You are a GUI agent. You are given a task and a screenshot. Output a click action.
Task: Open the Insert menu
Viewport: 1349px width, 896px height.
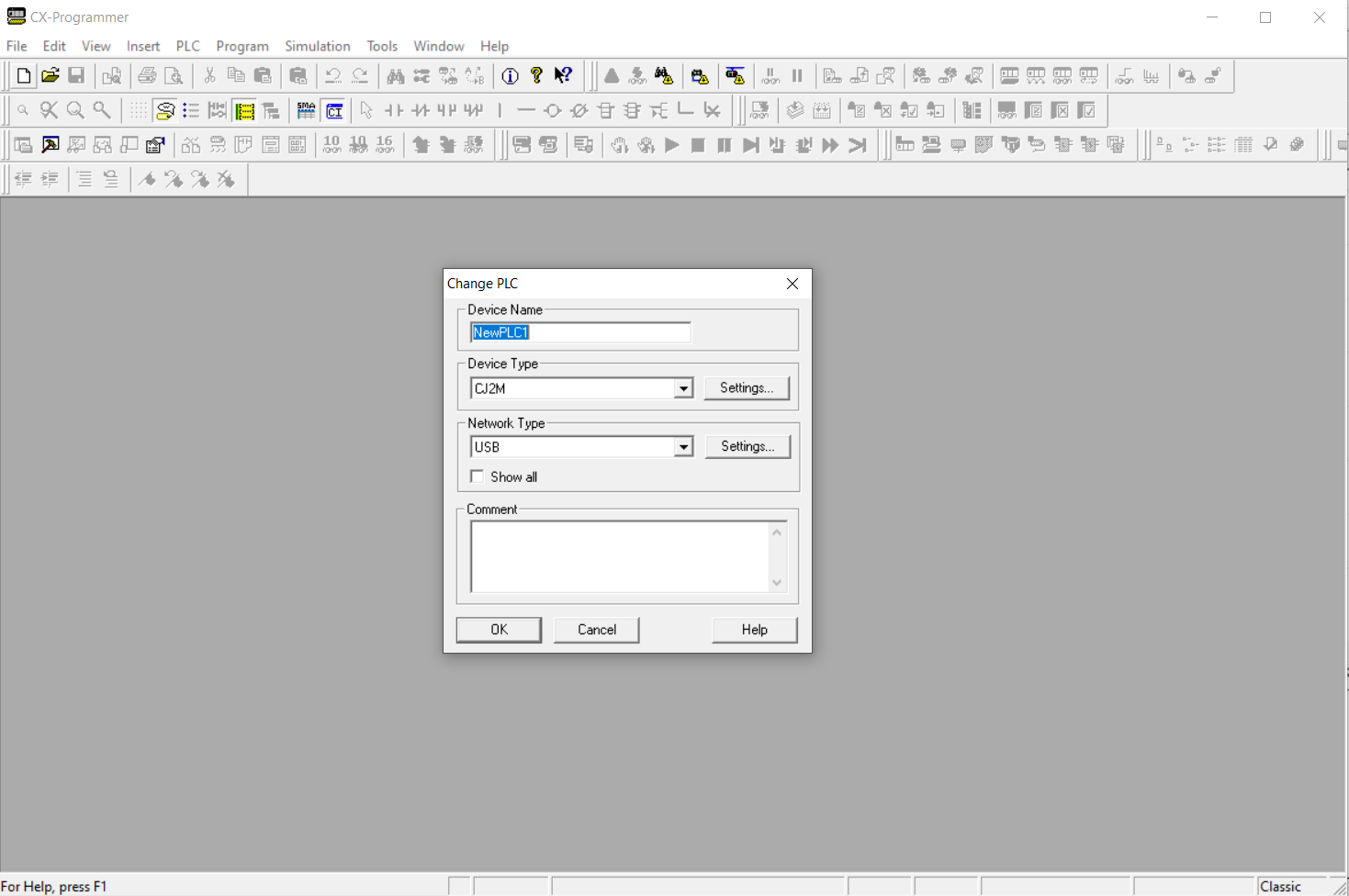click(143, 46)
